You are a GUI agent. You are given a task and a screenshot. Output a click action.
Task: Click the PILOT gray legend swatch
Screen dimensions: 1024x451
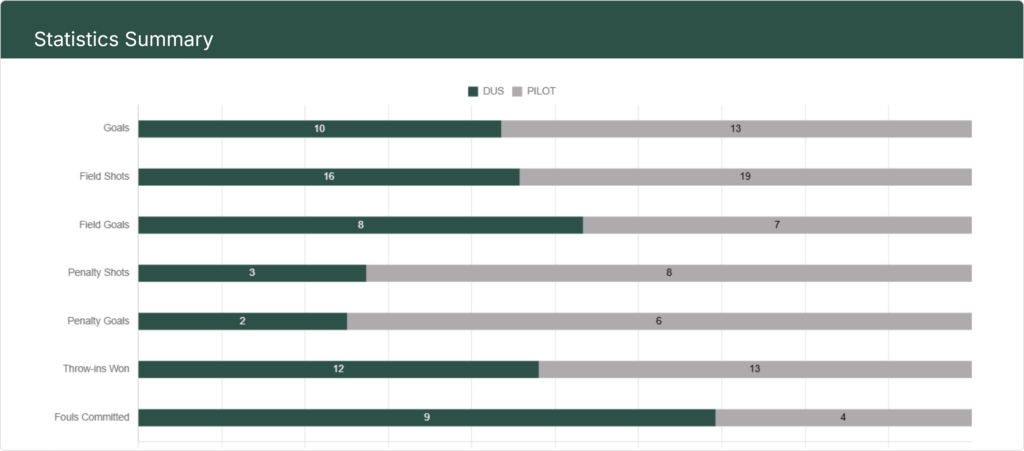(x=517, y=91)
